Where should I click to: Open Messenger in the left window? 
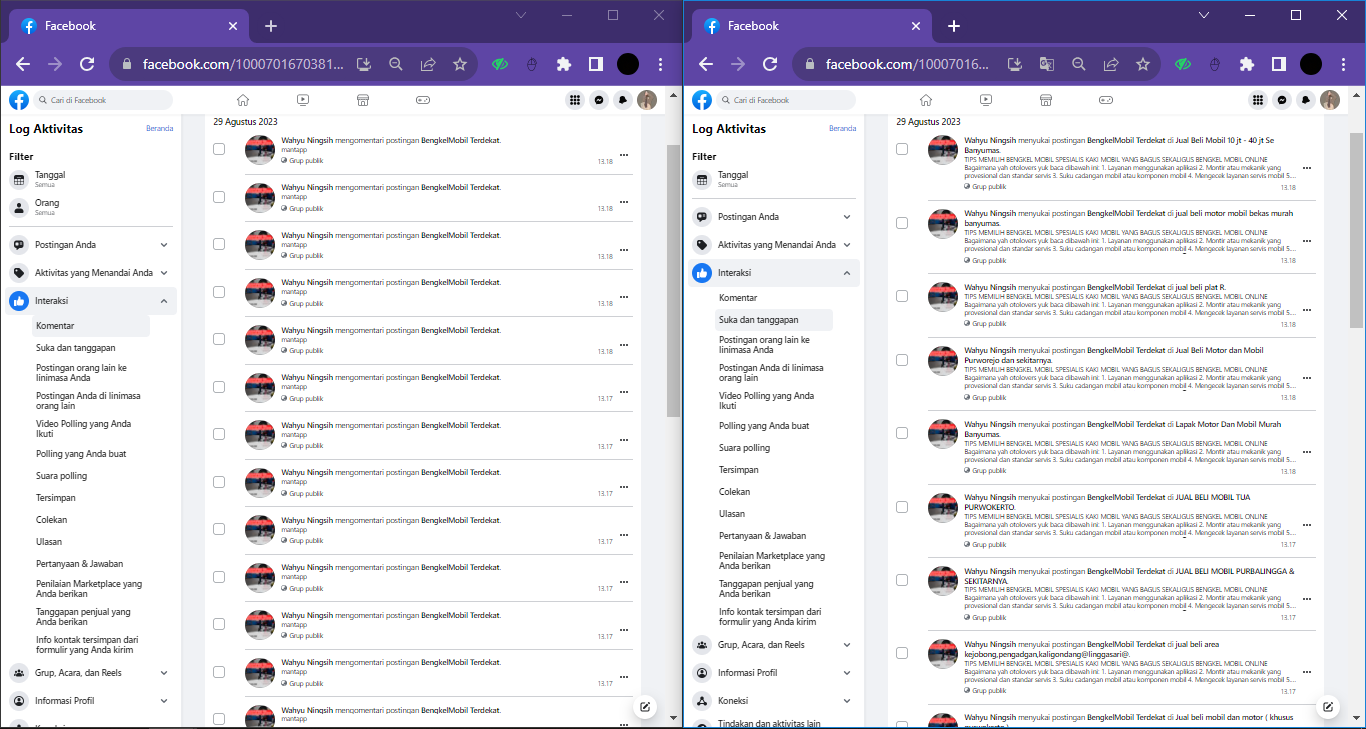coord(599,100)
